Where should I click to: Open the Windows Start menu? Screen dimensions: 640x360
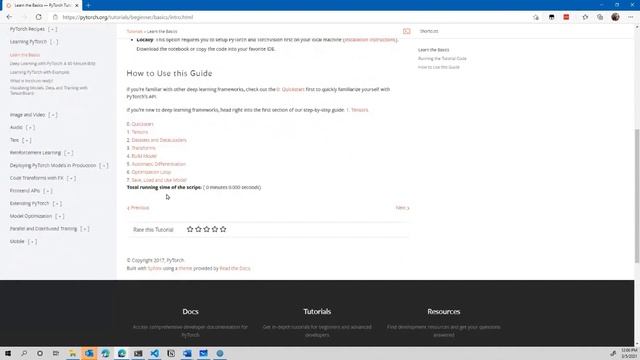[8, 353]
